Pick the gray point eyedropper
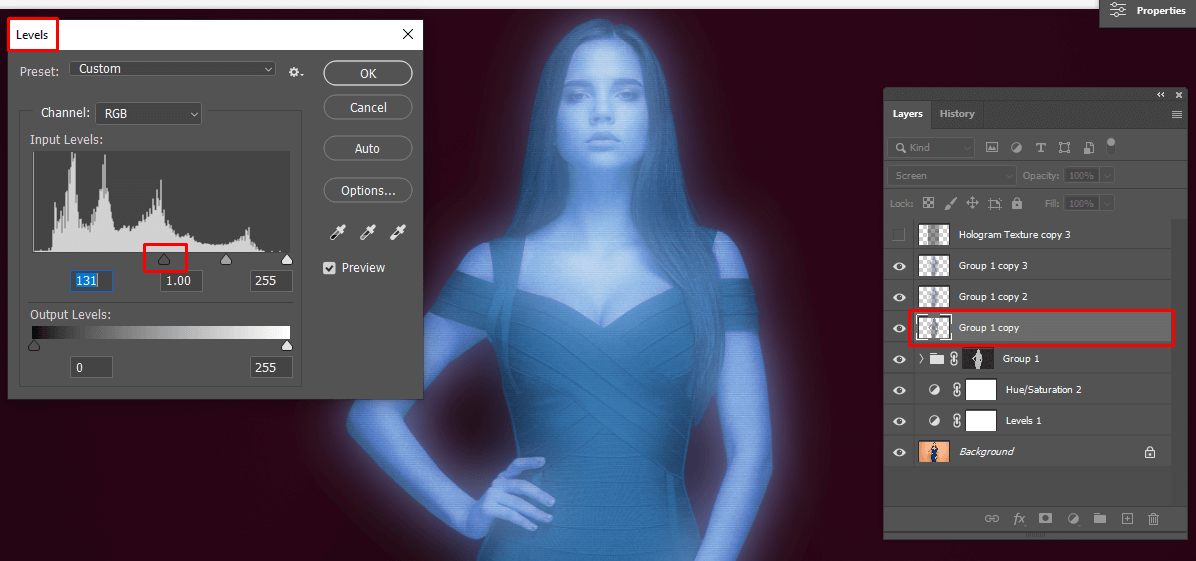1196x561 pixels. coord(368,232)
